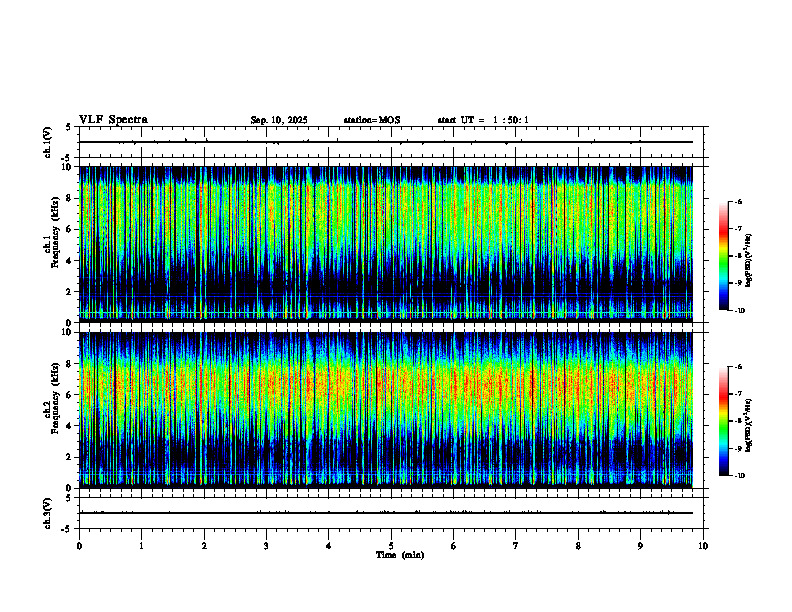This screenshot has width=792, height=612.
Task: Click the upper color scale bar for ch.1
Action: click(723, 256)
